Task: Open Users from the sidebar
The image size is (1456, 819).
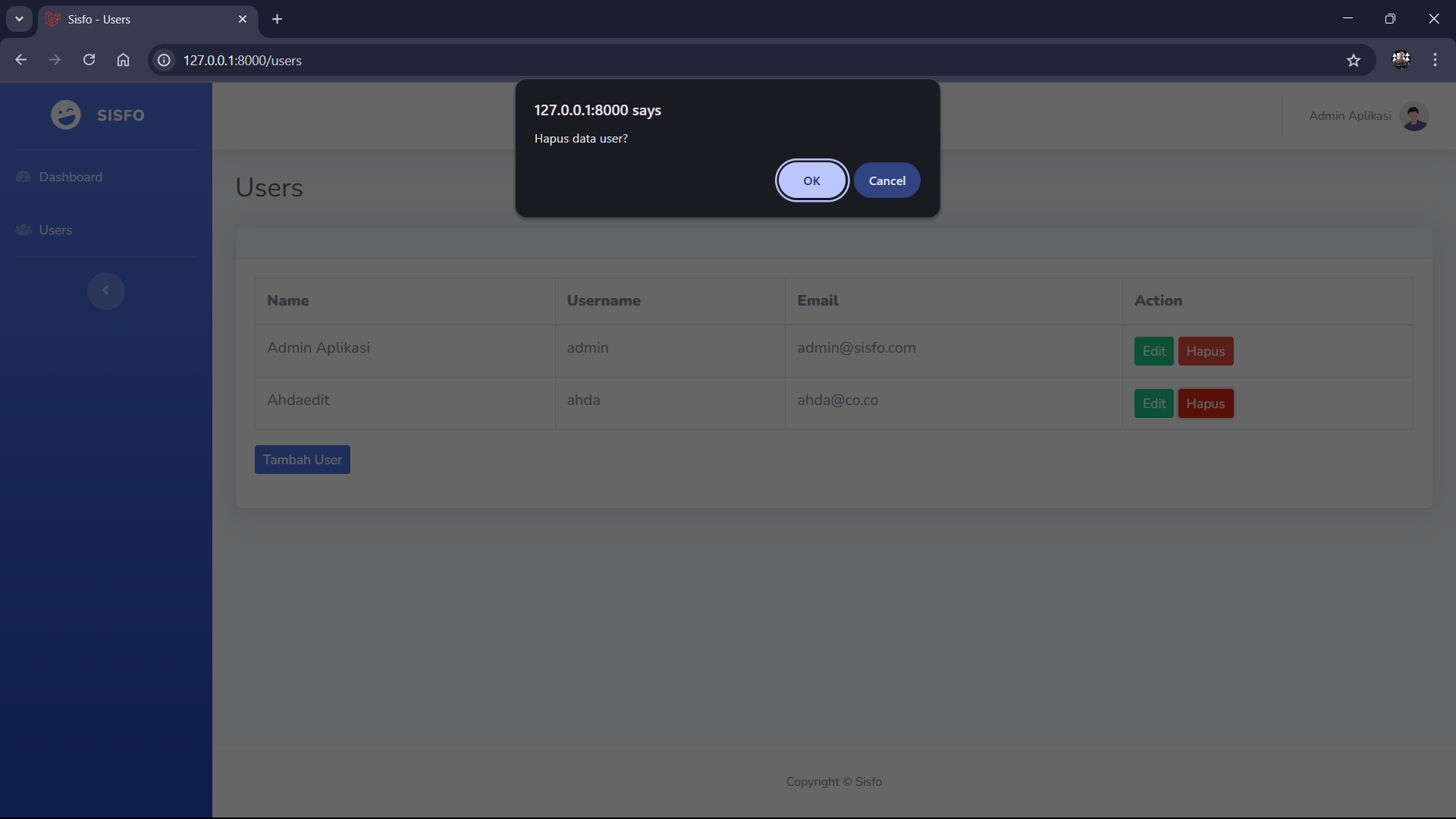Action: pos(55,230)
